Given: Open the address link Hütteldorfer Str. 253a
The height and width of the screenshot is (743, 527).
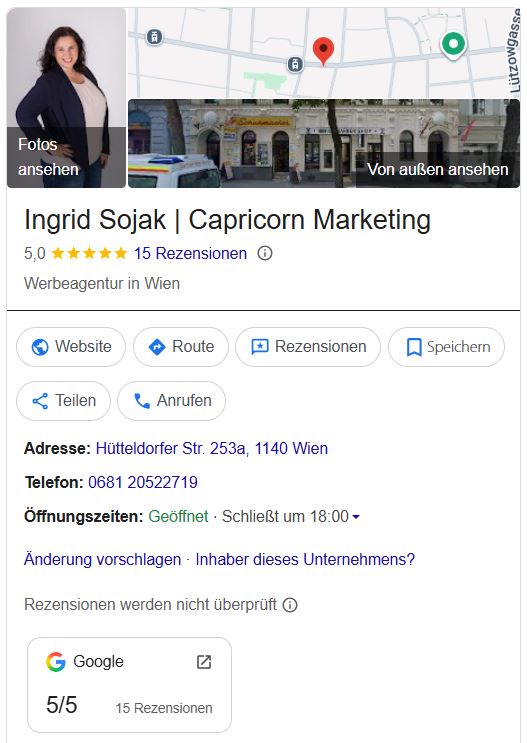Looking at the screenshot, I should pyautogui.click(x=212, y=448).
